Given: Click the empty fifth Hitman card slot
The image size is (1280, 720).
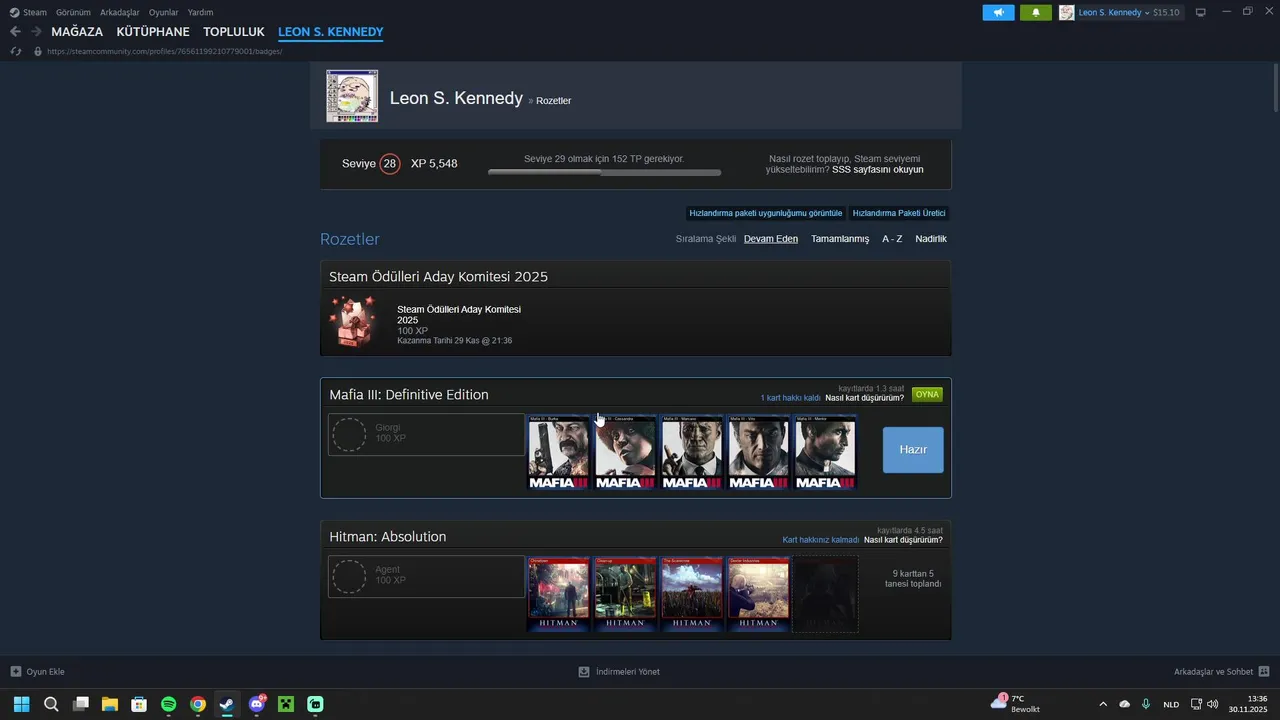Looking at the screenshot, I should 825,595.
